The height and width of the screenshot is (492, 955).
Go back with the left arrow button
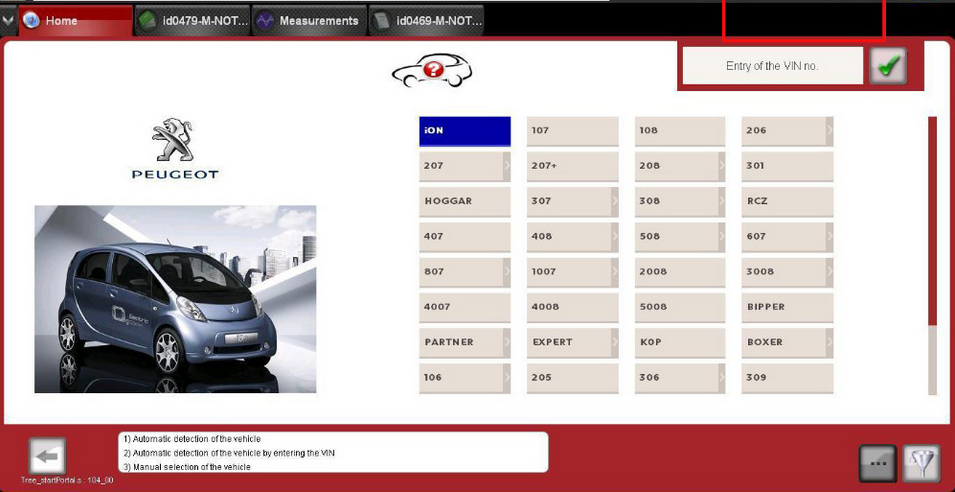47,456
